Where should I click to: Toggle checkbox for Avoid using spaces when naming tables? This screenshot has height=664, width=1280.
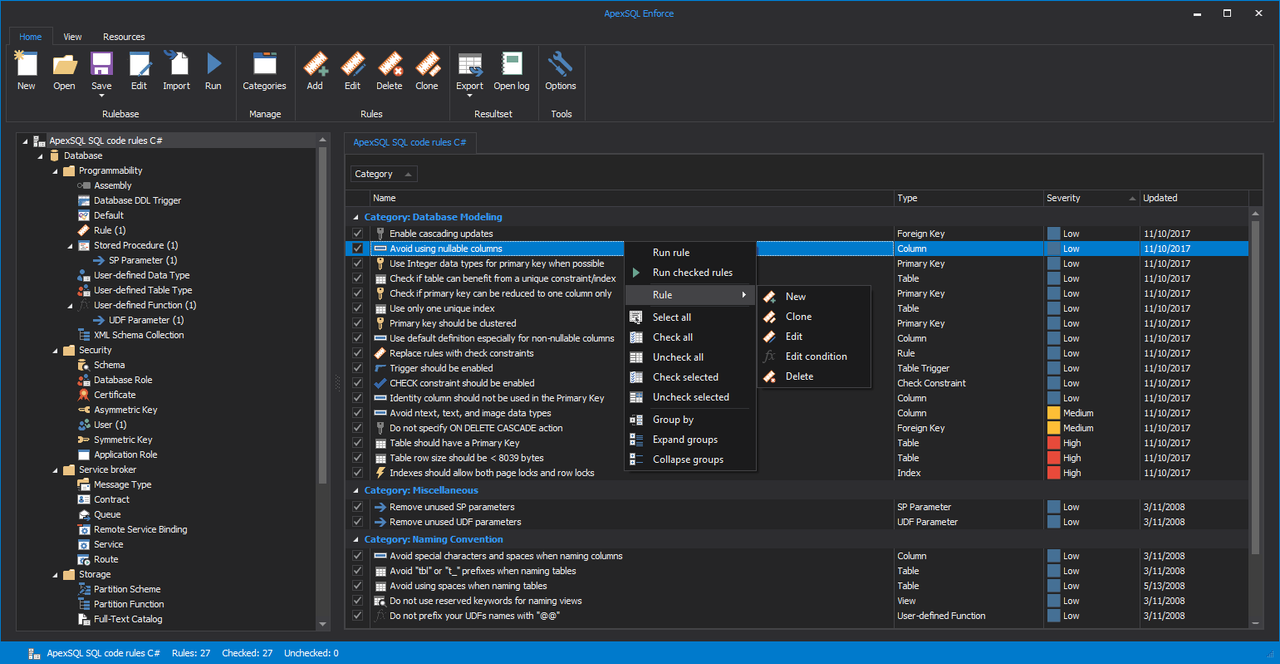click(x=357, y=586)
